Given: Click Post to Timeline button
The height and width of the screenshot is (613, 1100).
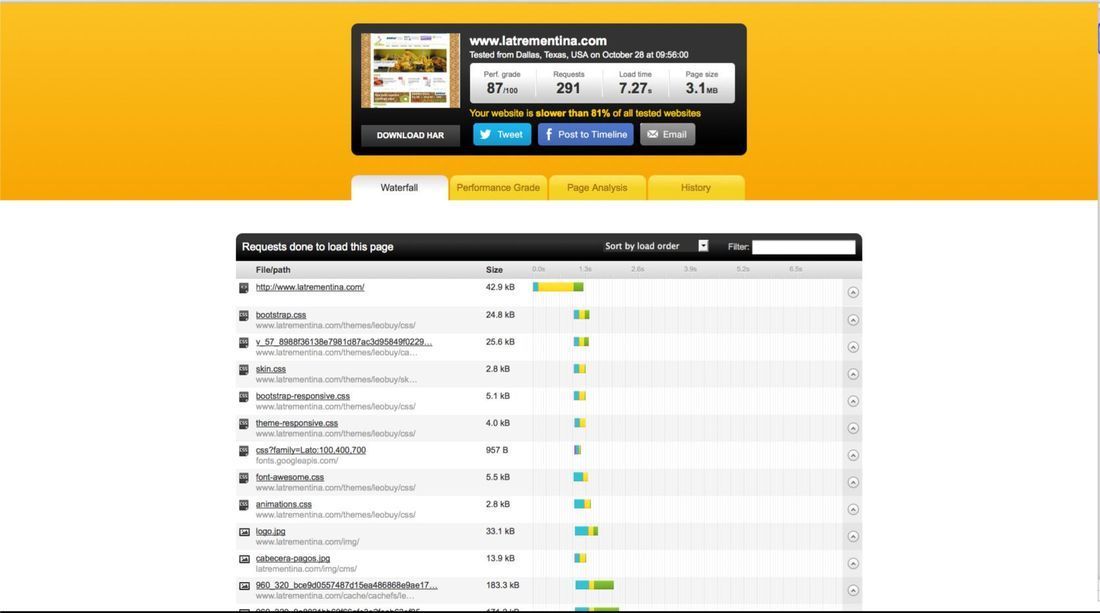Looking at the screenshot, I should pyautogui.click(x=586, y=134).
